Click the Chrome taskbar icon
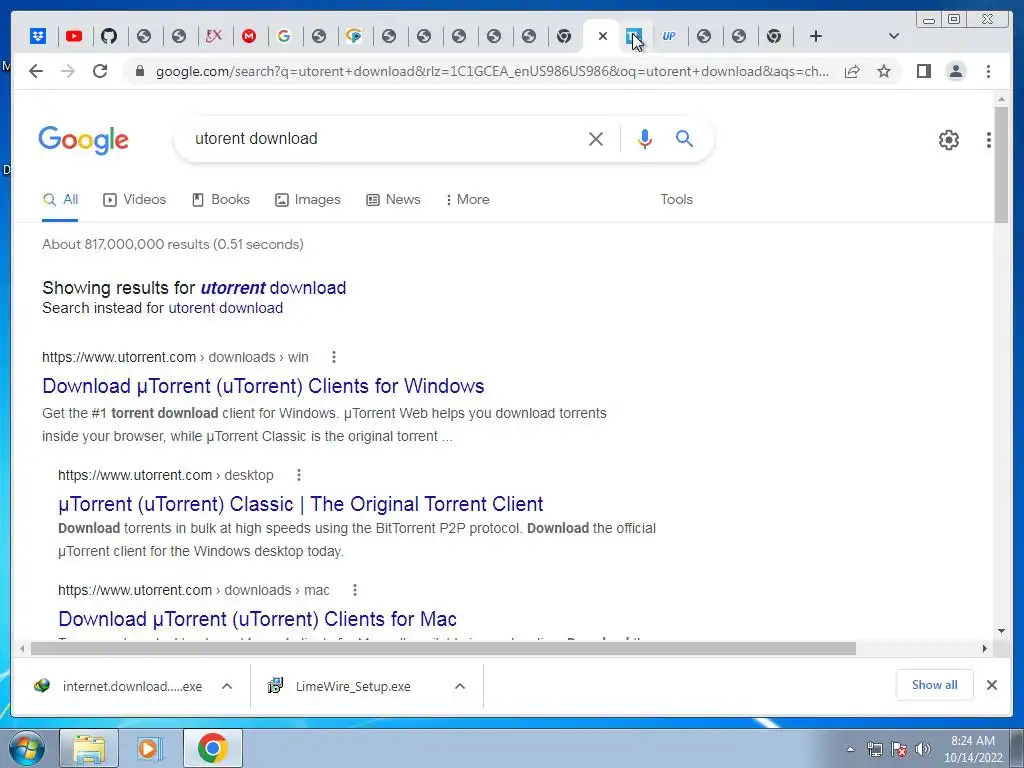 [x=213, y=748]
